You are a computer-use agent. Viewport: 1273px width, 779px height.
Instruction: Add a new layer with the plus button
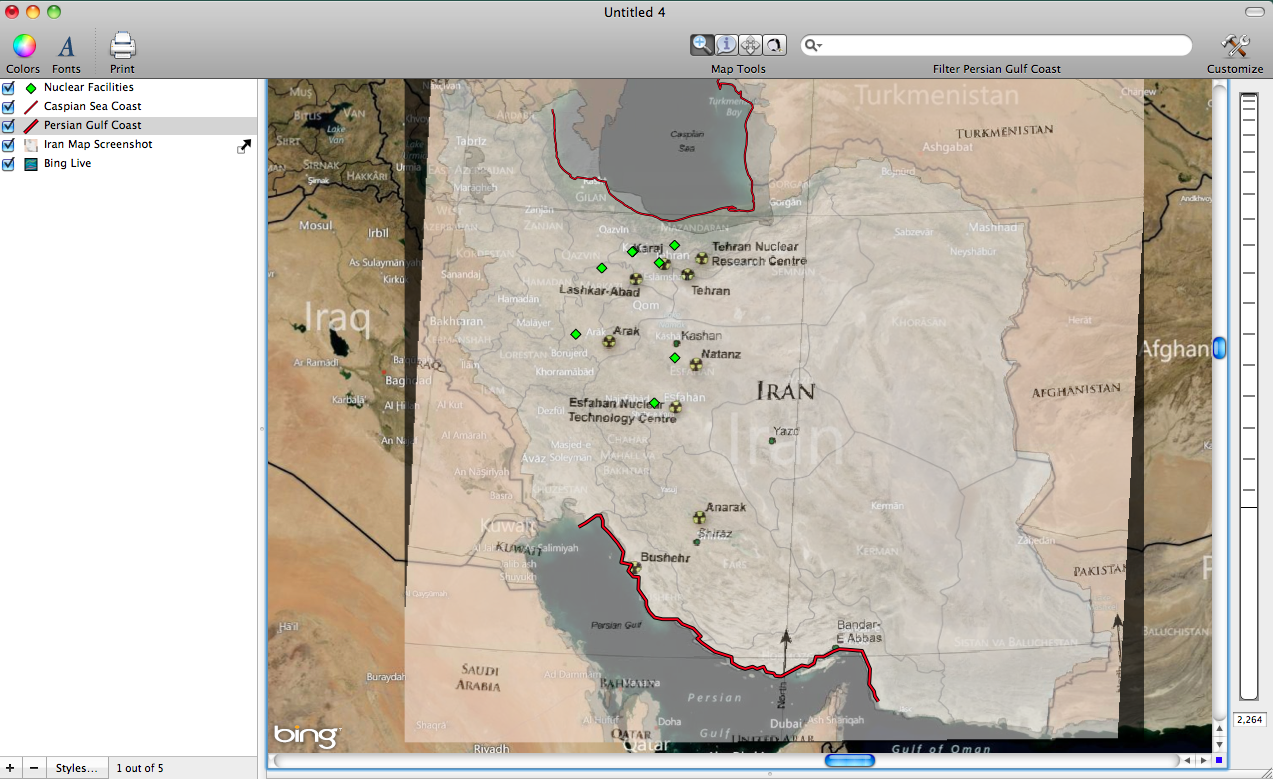pos(9,767)
